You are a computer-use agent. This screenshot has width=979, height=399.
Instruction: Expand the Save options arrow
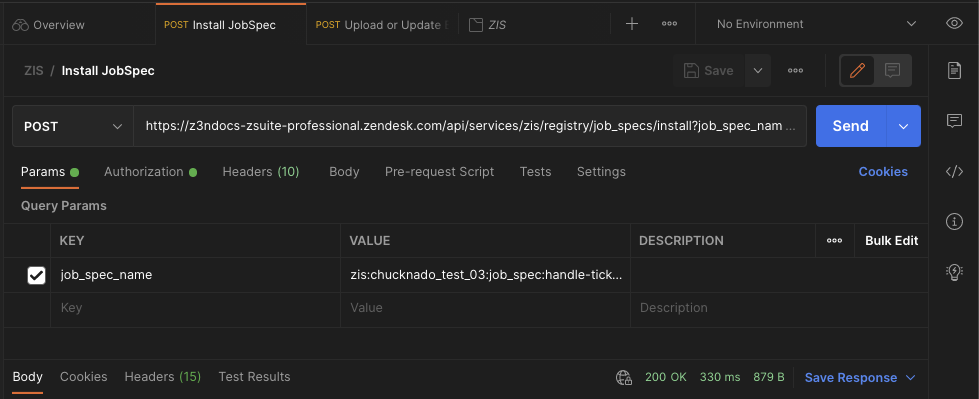[758, 71]
